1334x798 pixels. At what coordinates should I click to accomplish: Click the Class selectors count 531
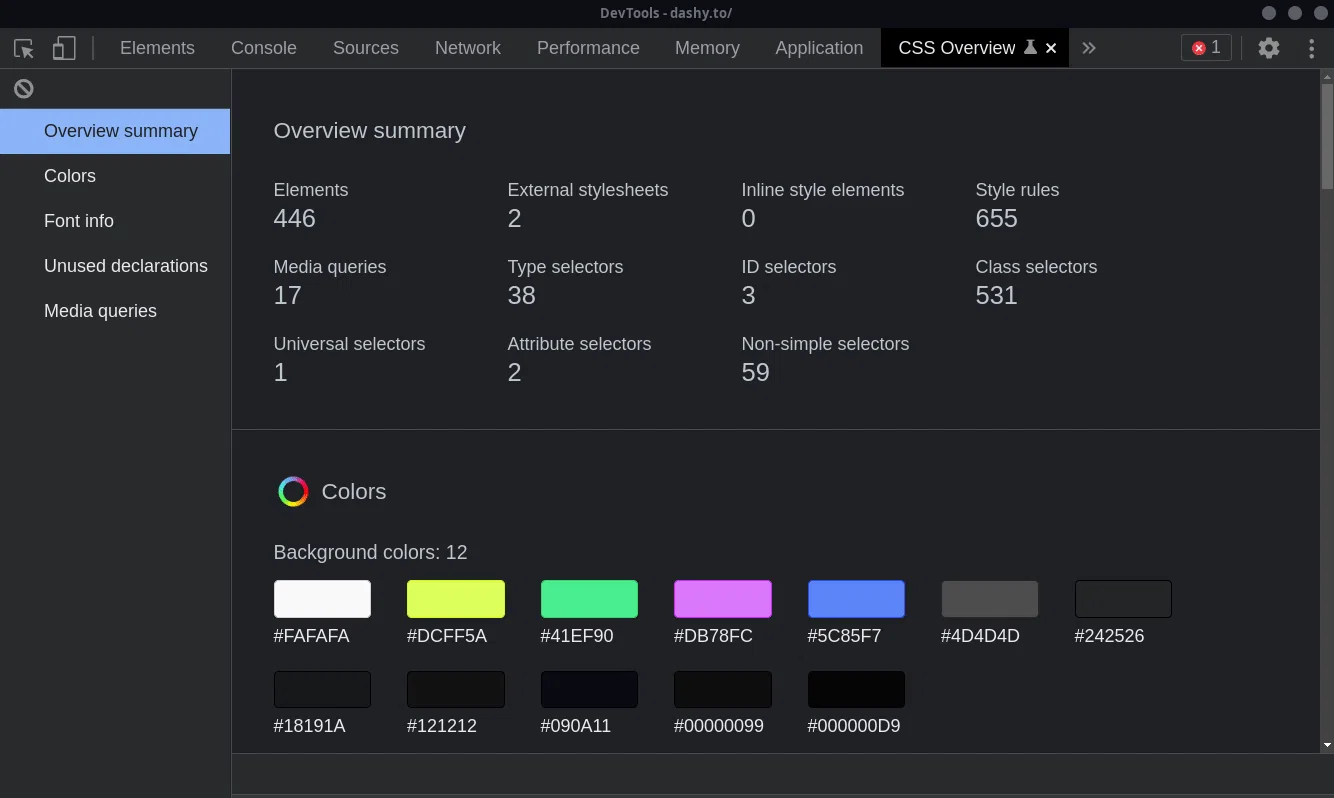(997, 296)
